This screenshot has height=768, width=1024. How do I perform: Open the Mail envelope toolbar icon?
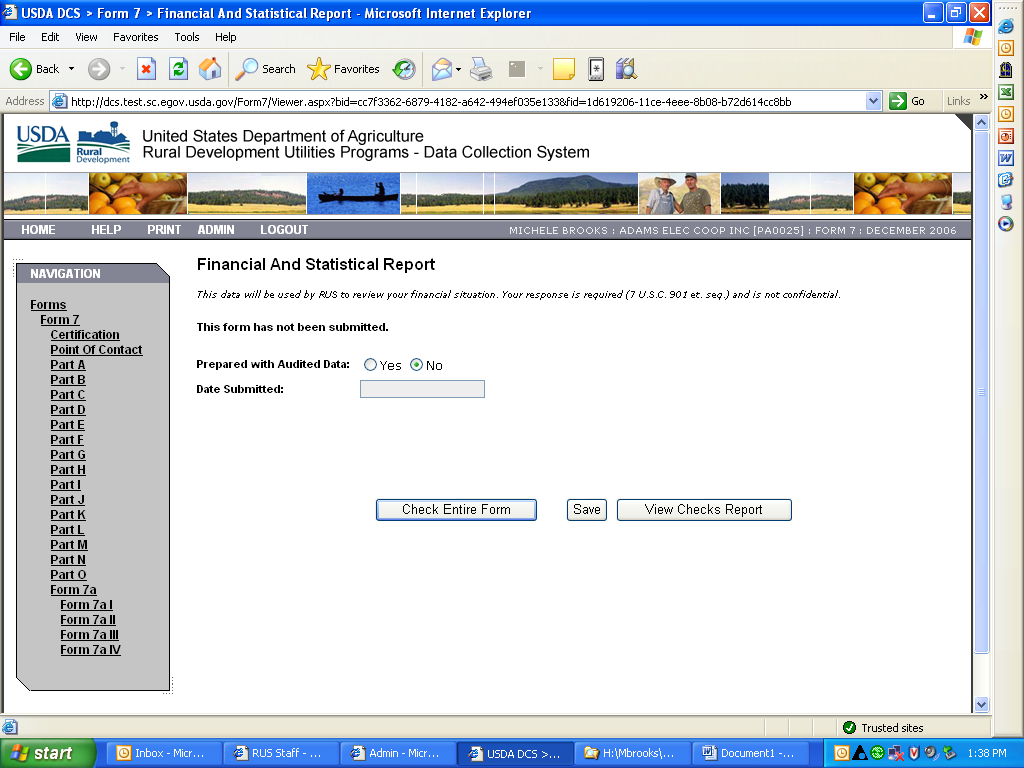[x=442, y=69]
